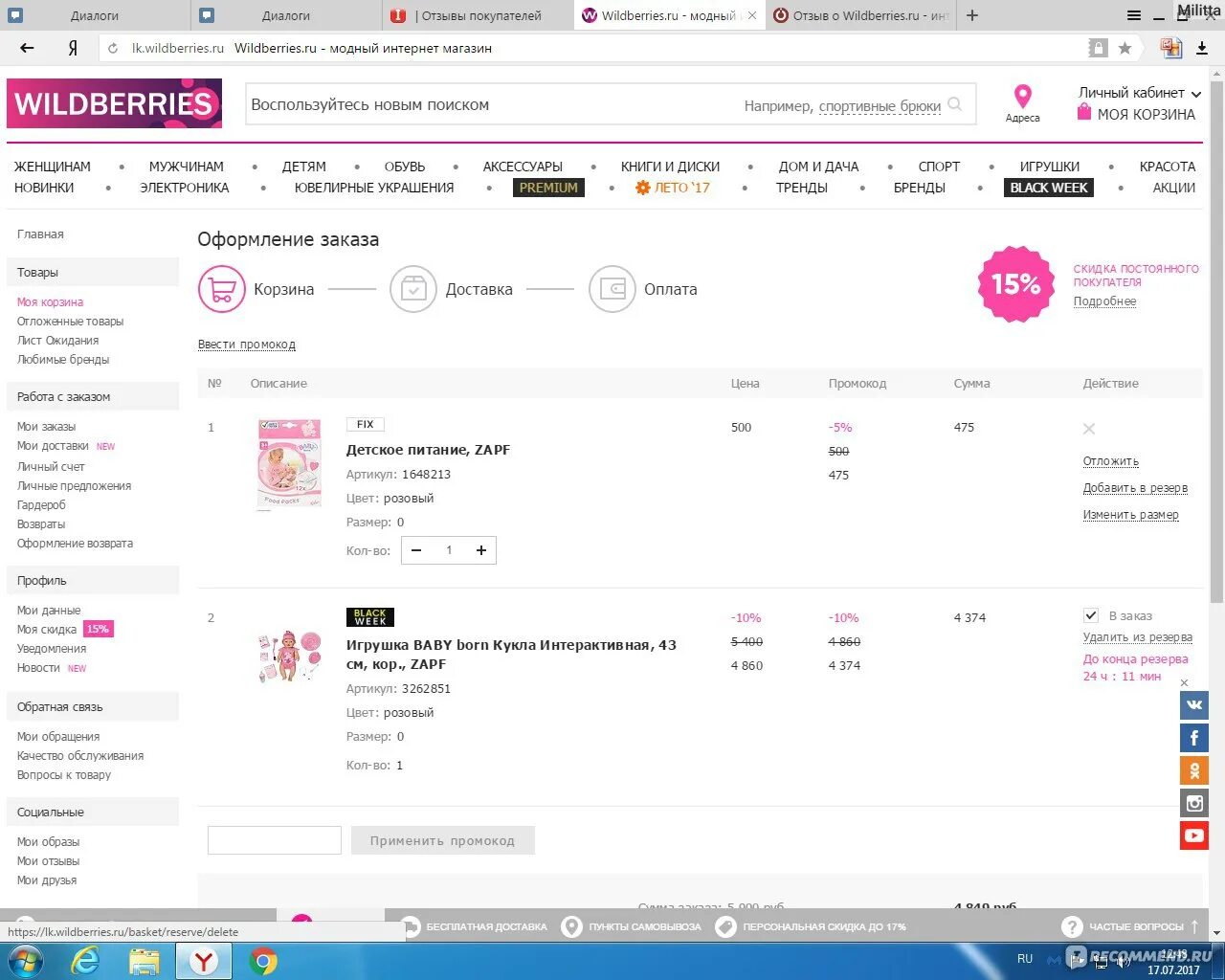Click ПУНКТЫ САМОВЫВОЗА in bottom bar
The height and width of the screenshot is (980, 1225).
pos(632,926)
